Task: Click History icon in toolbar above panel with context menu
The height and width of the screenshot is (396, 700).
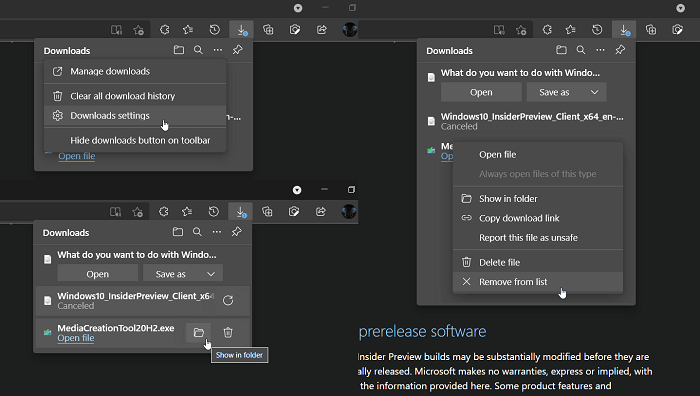Action: point(597,30)
